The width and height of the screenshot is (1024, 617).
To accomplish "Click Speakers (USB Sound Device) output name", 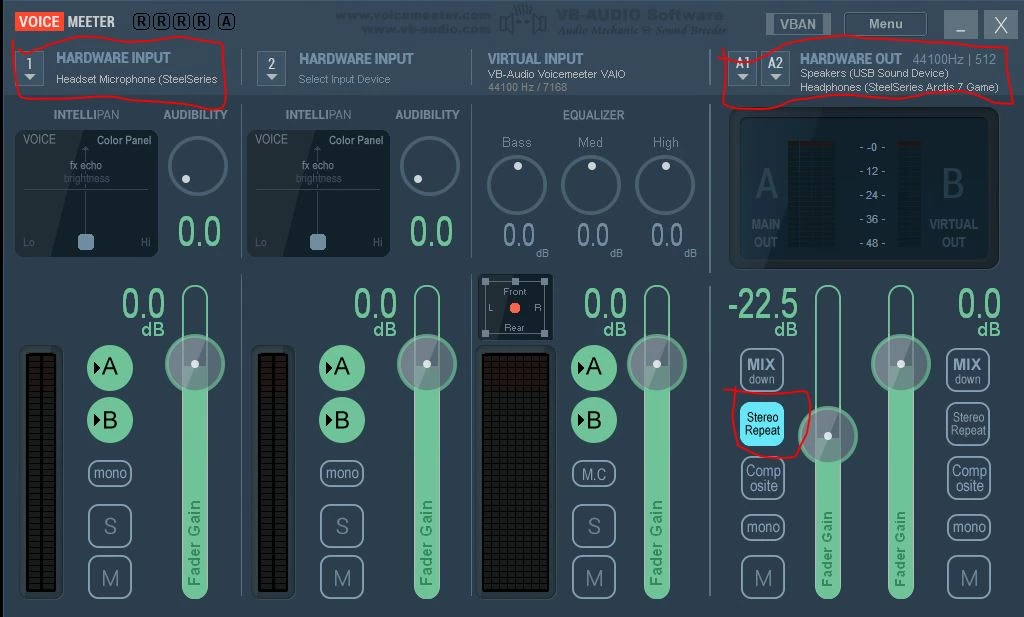I will click(x=874, y=73).
